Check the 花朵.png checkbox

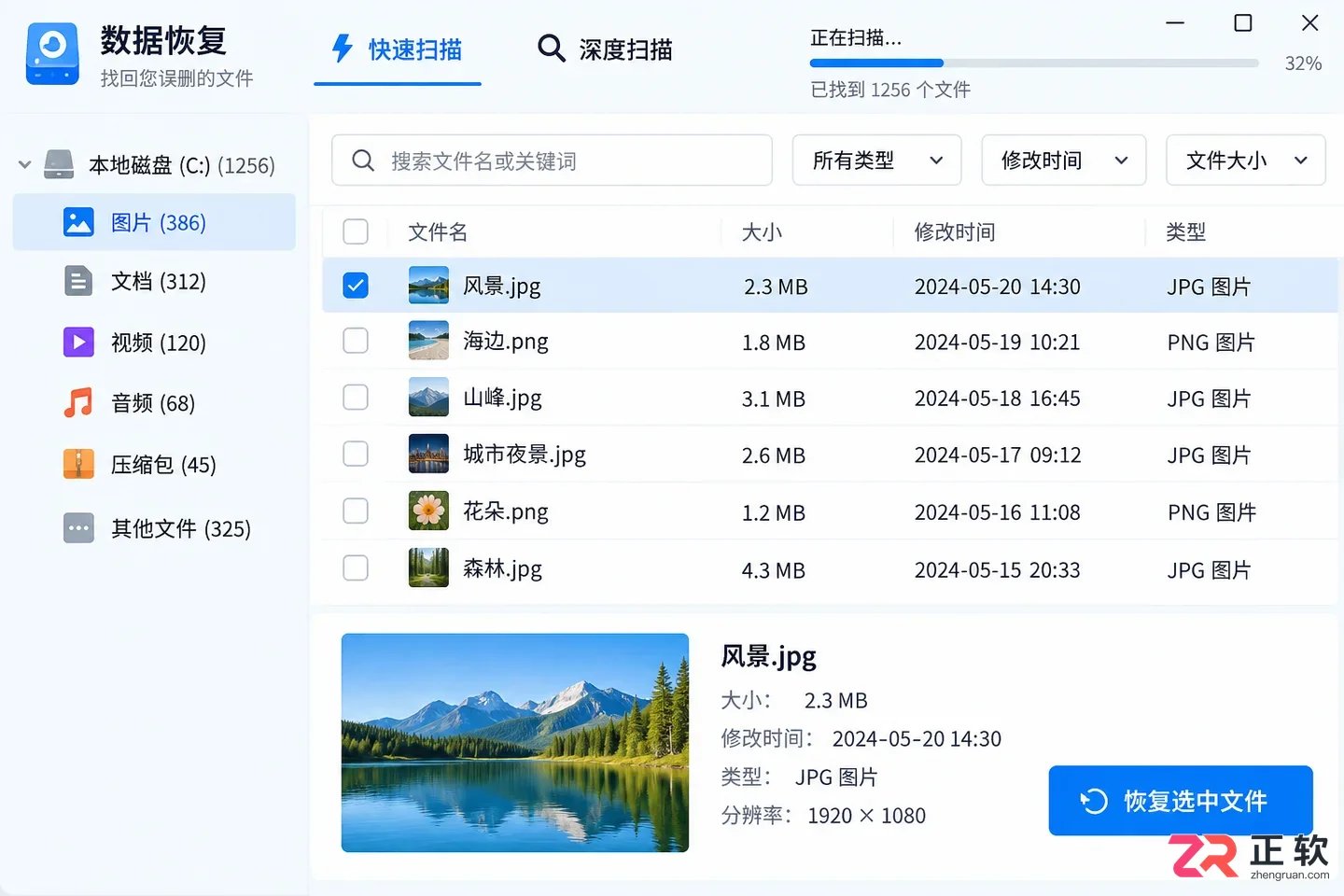pyautogui.click(x=356, y=511)
